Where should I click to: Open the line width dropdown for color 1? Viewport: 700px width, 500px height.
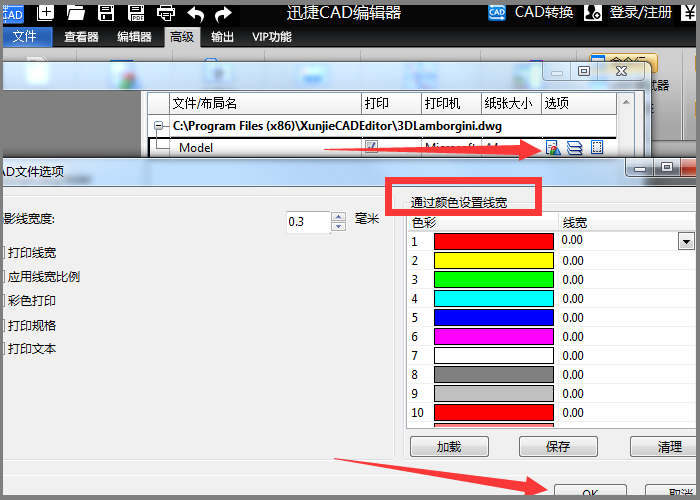(686, 242)
